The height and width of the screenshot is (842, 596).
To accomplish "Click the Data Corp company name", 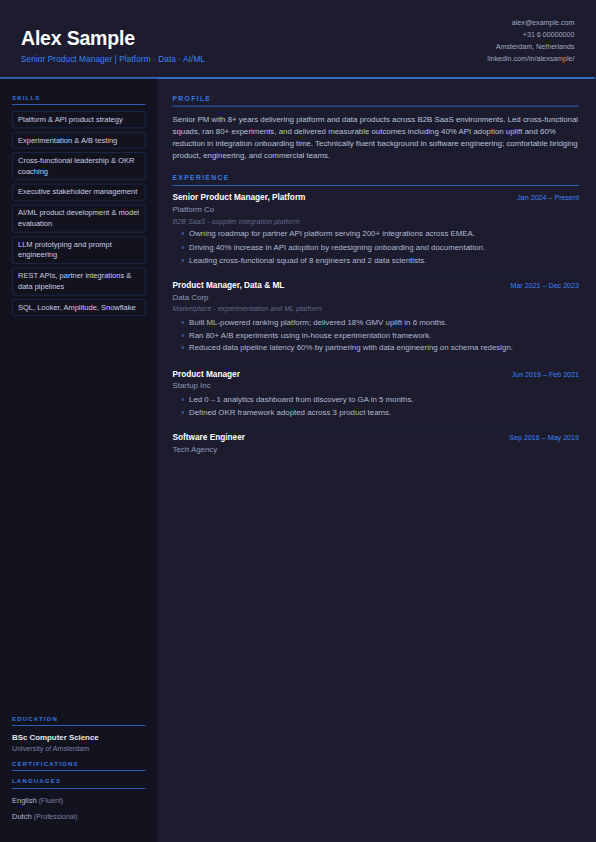I will pyautogui.click(x=190, y=297).
